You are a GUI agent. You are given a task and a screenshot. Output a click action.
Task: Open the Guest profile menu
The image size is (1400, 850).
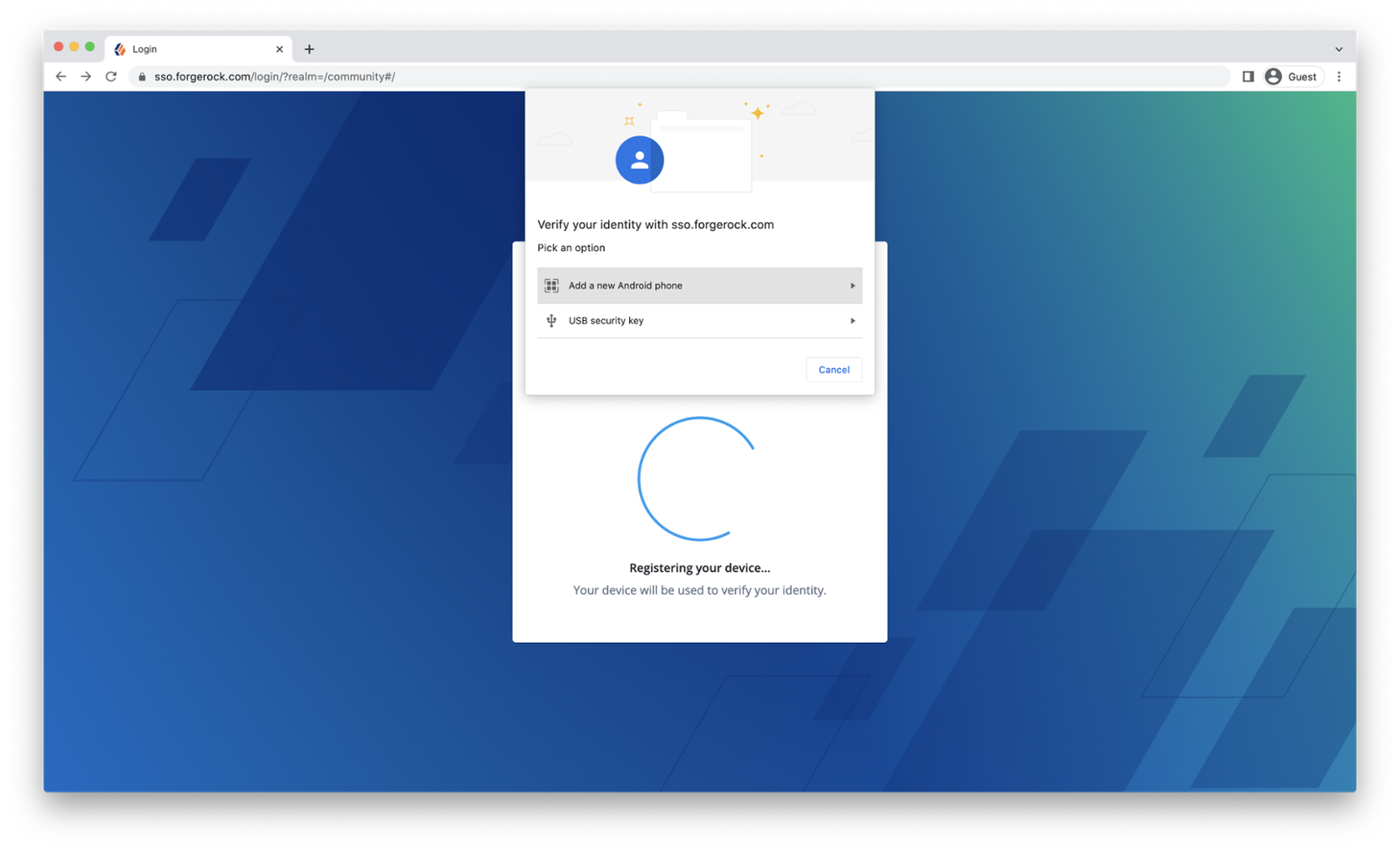click(x=1291, y=77)
